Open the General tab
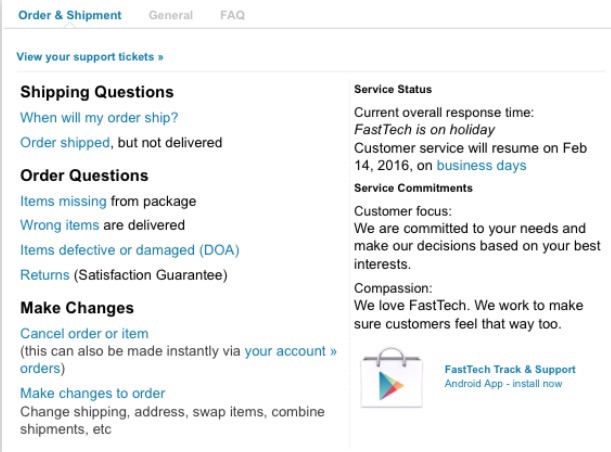The height and width of the screenshot is (452, 611). (x=171, y=15)
